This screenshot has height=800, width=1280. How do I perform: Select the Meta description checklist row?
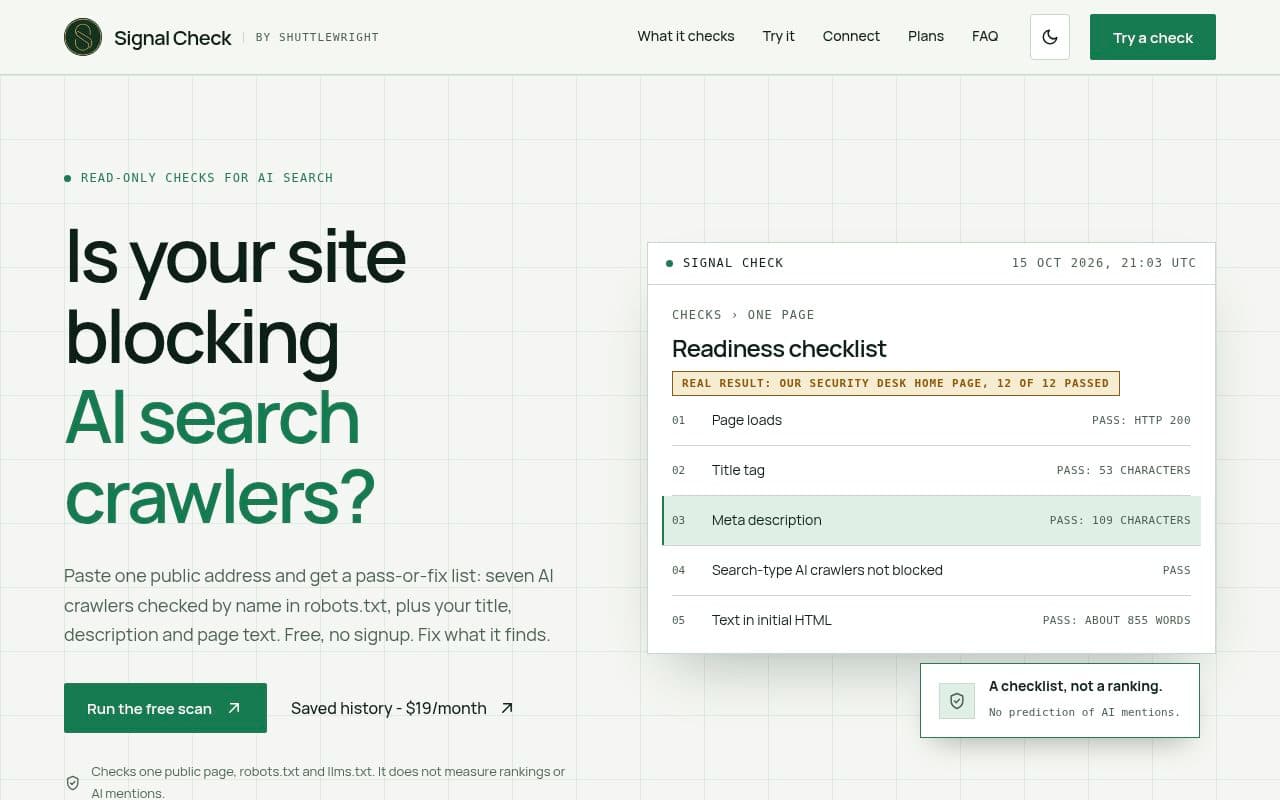point(931,520)
